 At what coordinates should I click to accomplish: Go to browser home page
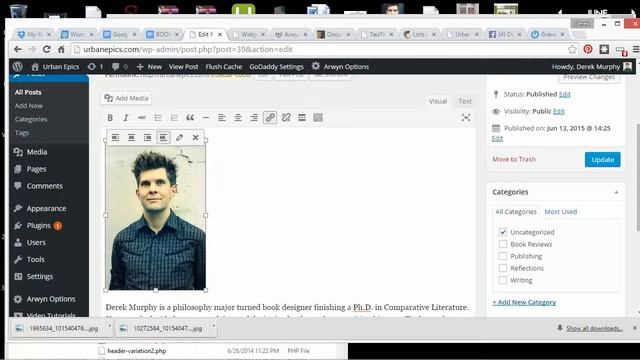(x=61, y=49)
